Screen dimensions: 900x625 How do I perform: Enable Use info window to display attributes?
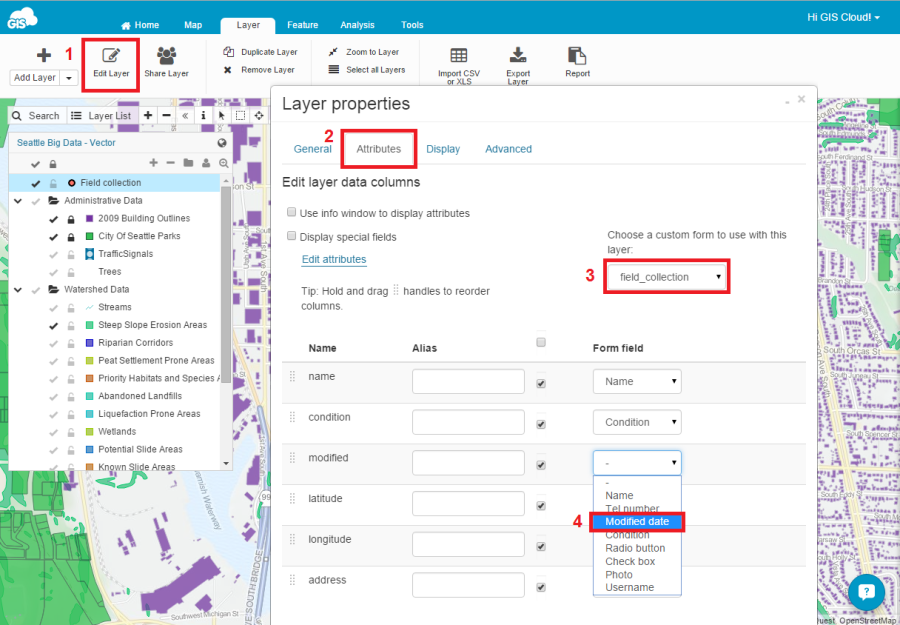[292, 213]
